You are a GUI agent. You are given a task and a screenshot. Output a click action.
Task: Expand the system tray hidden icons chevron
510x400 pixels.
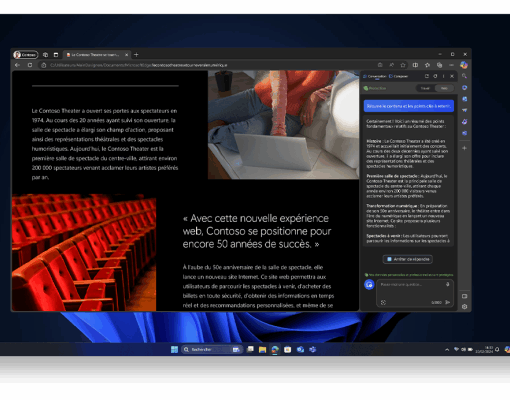[447, 350]
